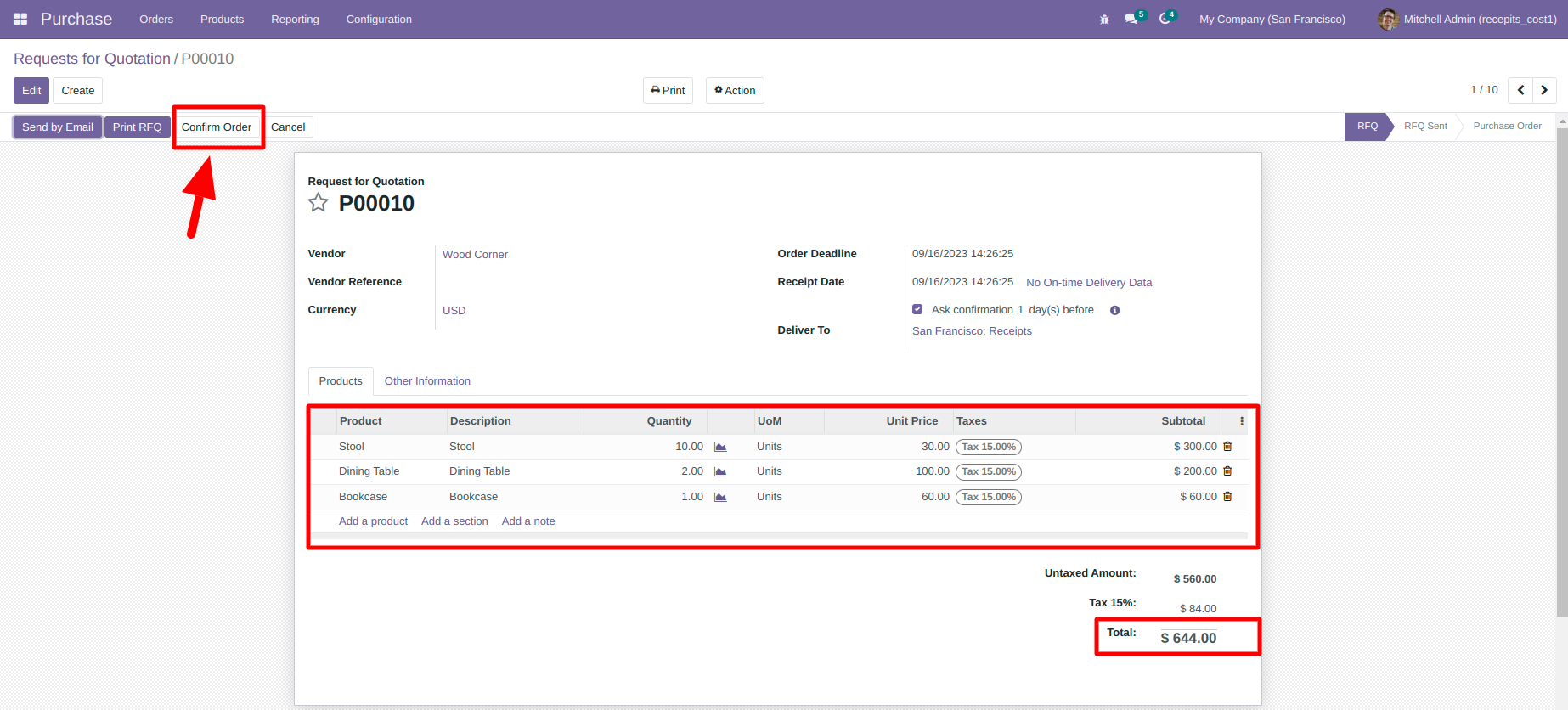1568x710 pixels.
Task: Delete the Dining Table order line
Action: (x=1227, y=471)
